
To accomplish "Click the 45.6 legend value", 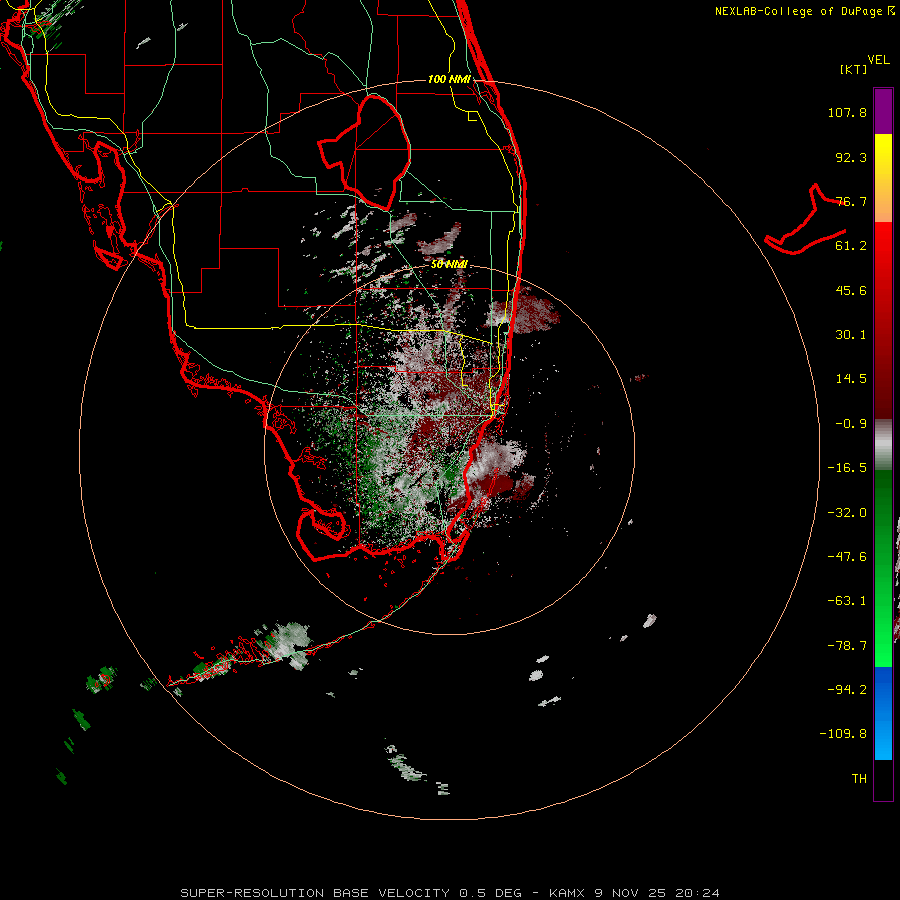I will pyautogui.click(x=851, y=290).
